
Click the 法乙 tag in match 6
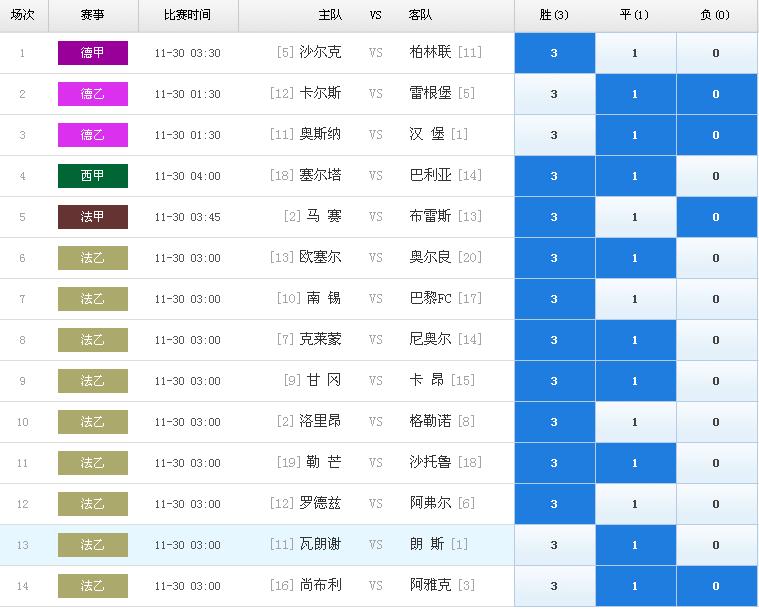93,258
